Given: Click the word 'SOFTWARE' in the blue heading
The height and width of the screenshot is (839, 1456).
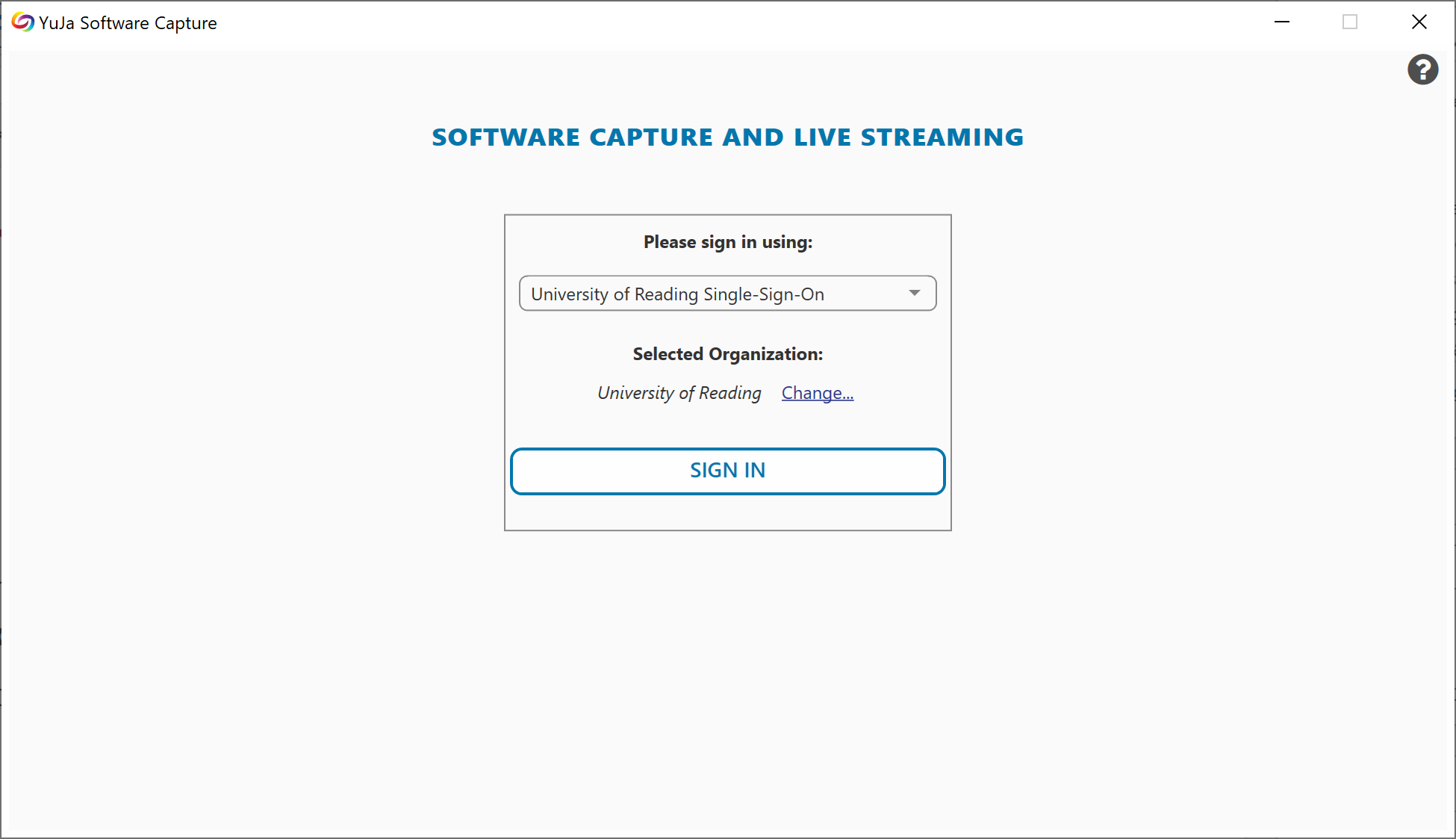Looking at the screenshot, I should point(505,137).
